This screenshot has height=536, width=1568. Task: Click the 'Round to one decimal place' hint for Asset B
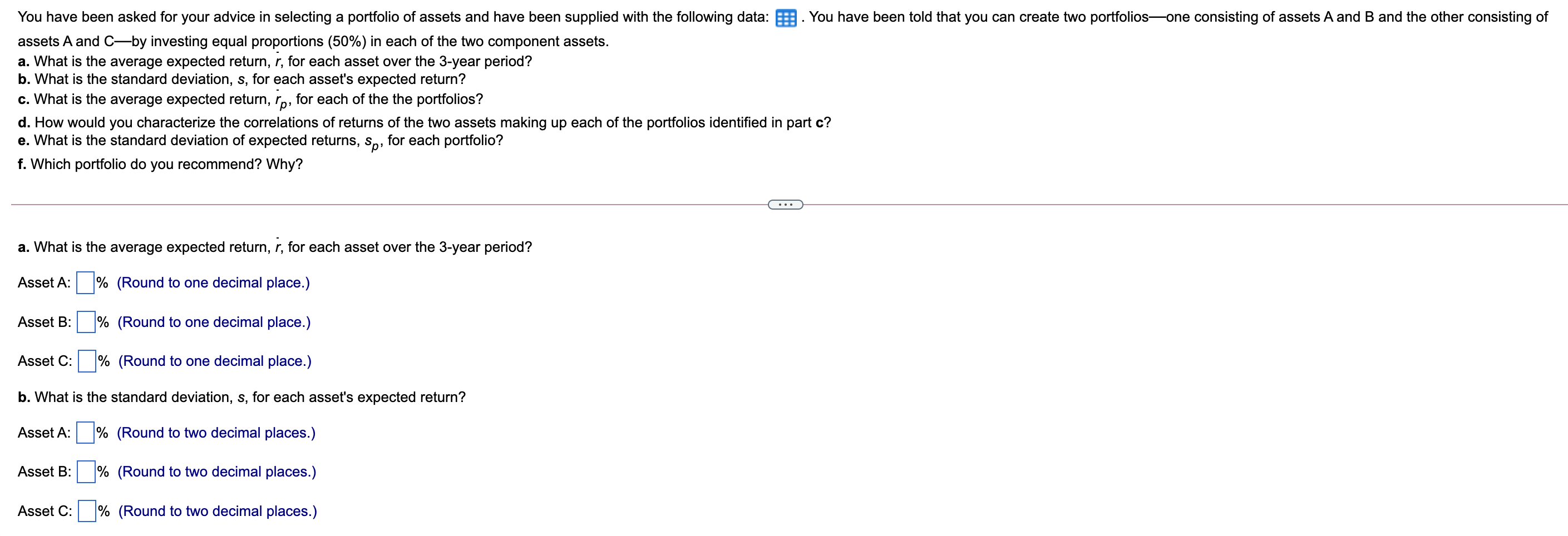pos(214,322)
